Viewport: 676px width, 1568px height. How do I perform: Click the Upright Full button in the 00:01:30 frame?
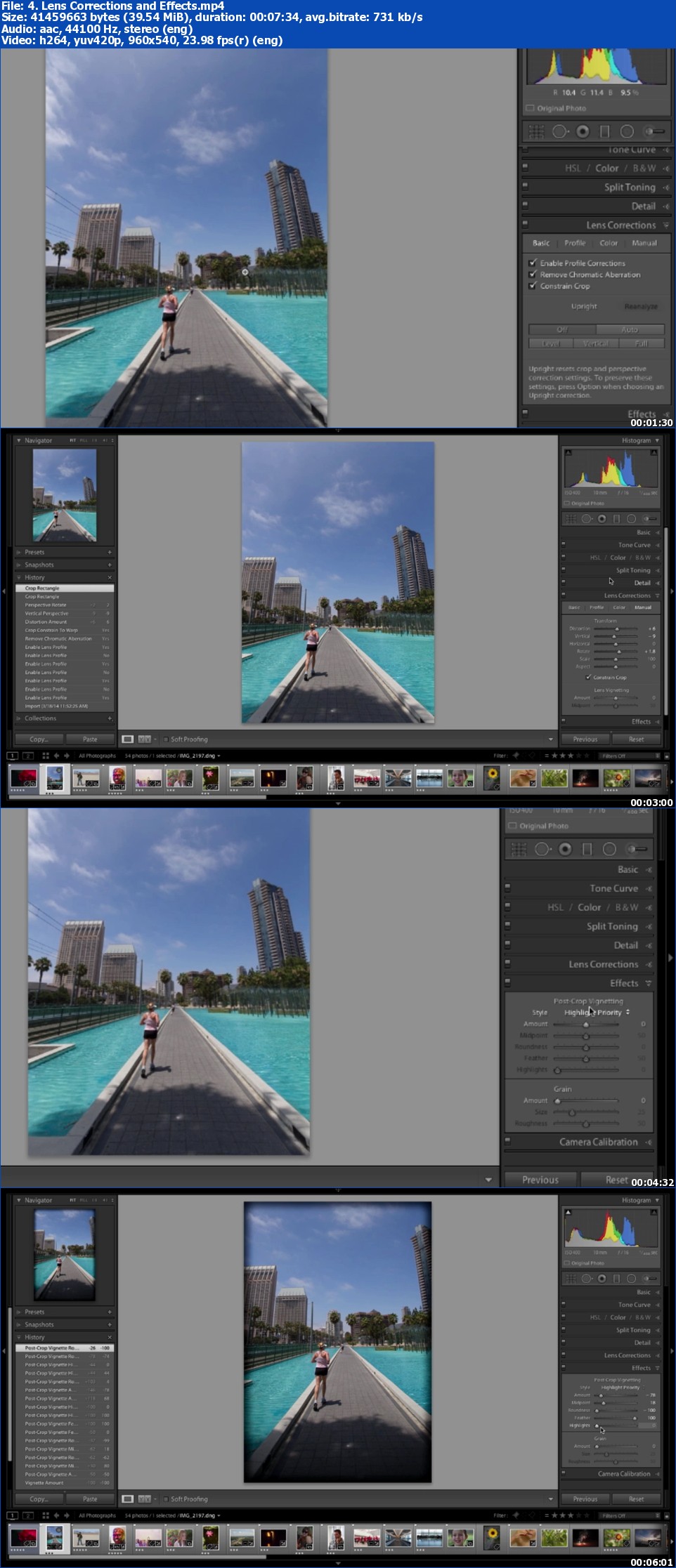641,343
